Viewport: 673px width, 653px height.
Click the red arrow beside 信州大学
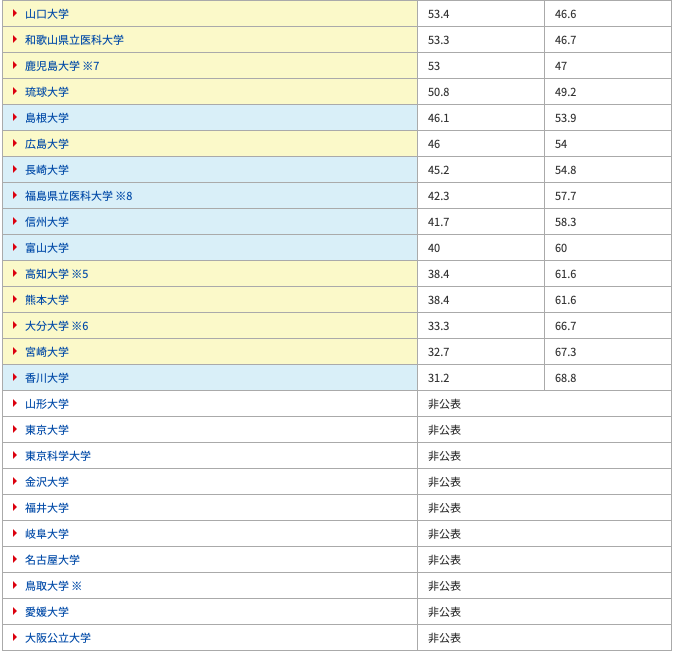[15, 221]
